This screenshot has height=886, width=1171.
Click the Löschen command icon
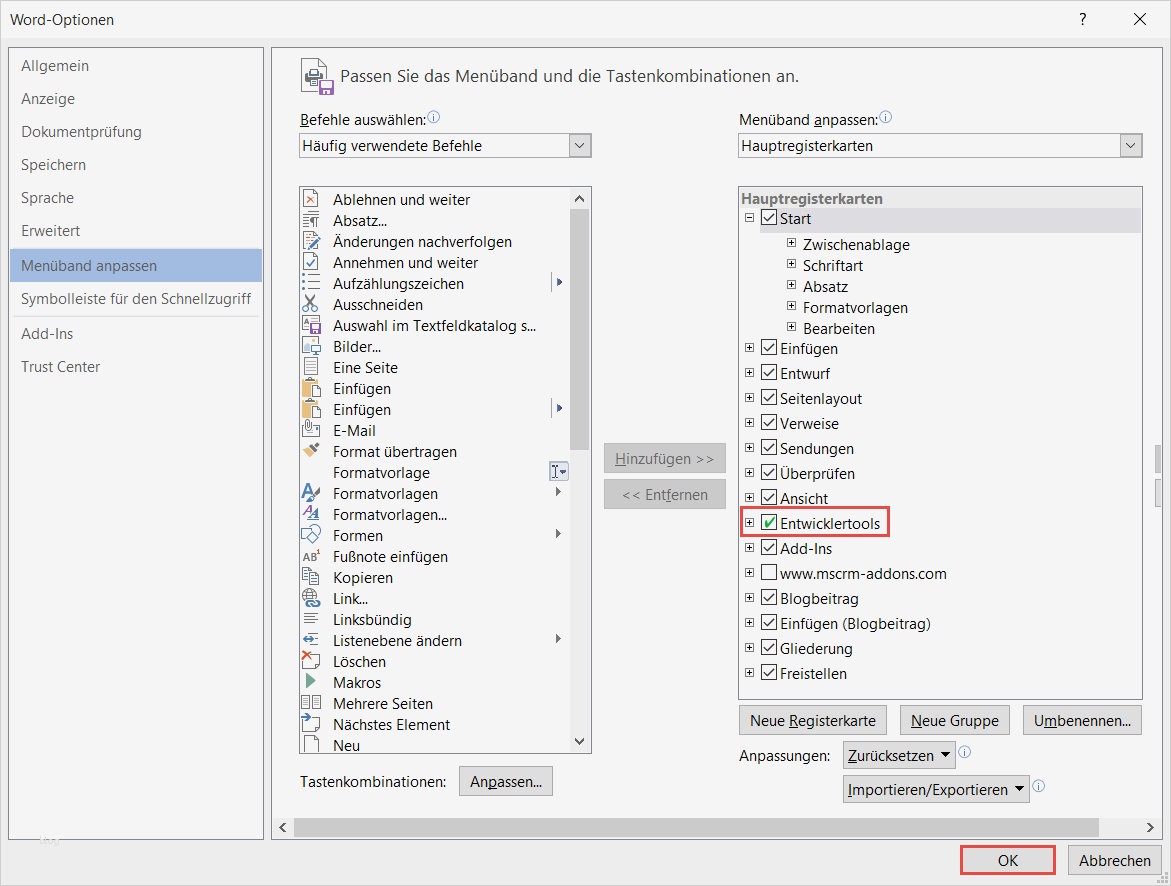click(311, 661)
